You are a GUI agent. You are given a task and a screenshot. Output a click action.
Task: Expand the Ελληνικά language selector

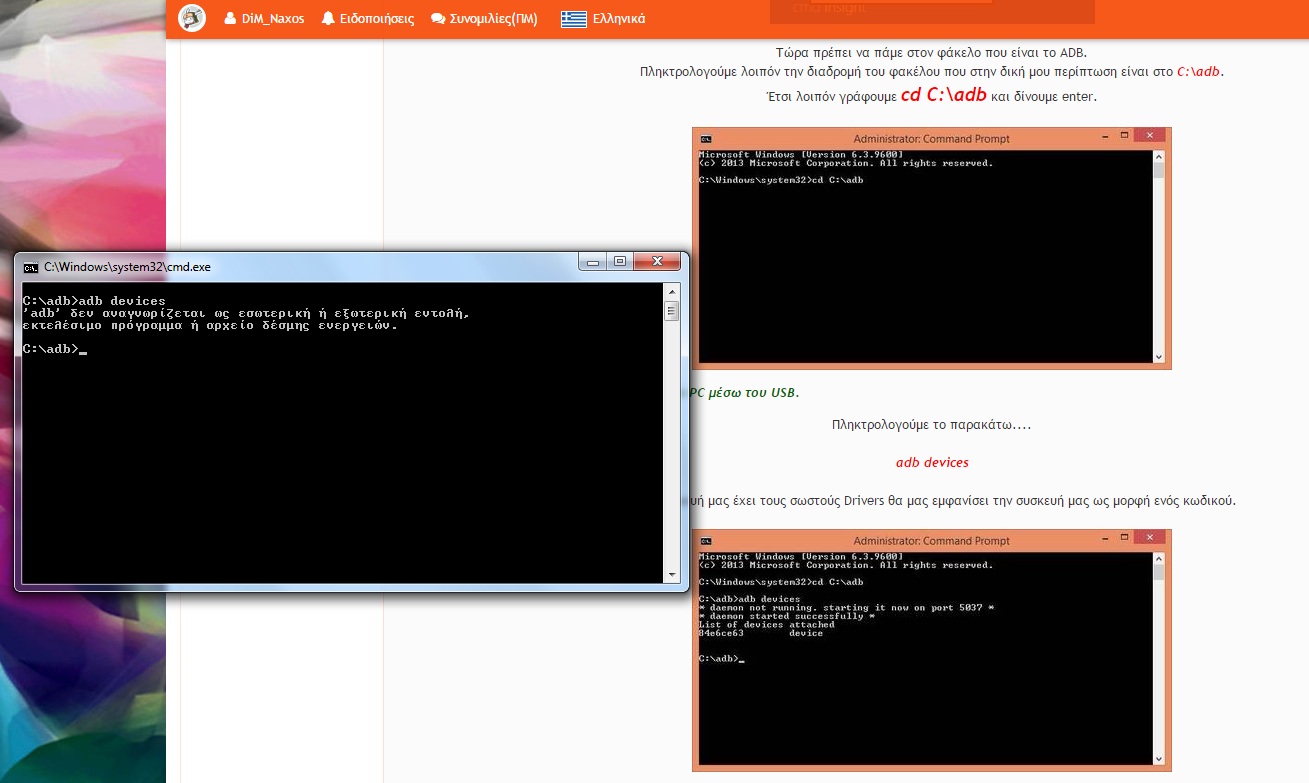click(603, 18)
